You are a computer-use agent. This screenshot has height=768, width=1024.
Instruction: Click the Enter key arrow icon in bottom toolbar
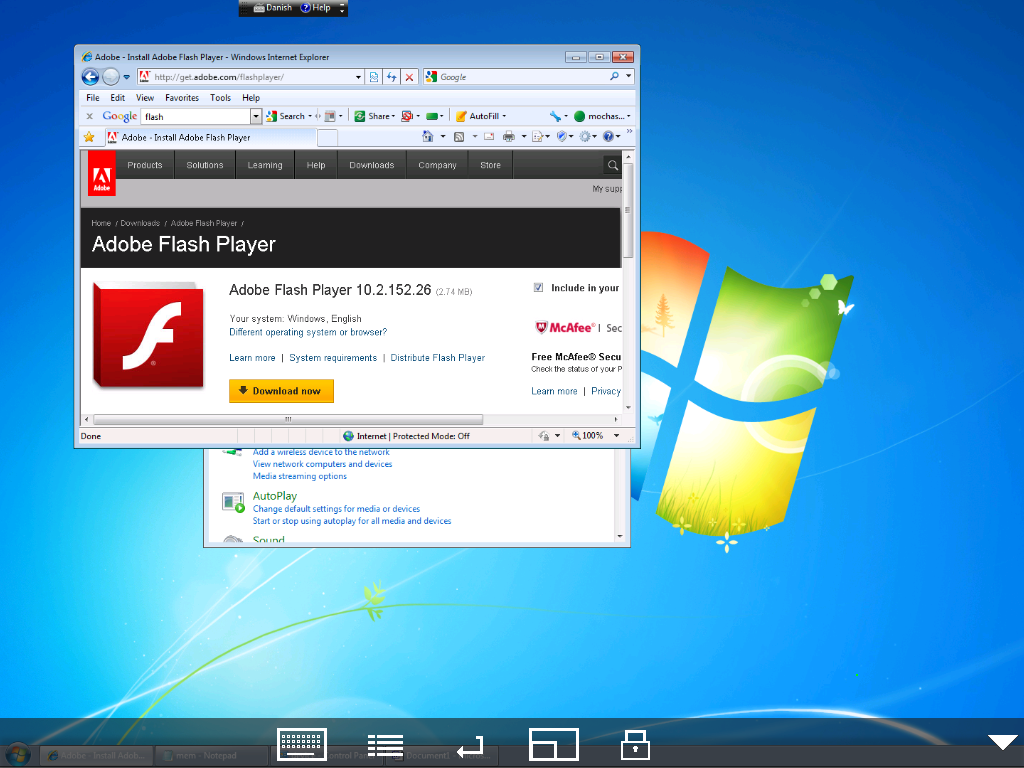click(x=470, y=746)
